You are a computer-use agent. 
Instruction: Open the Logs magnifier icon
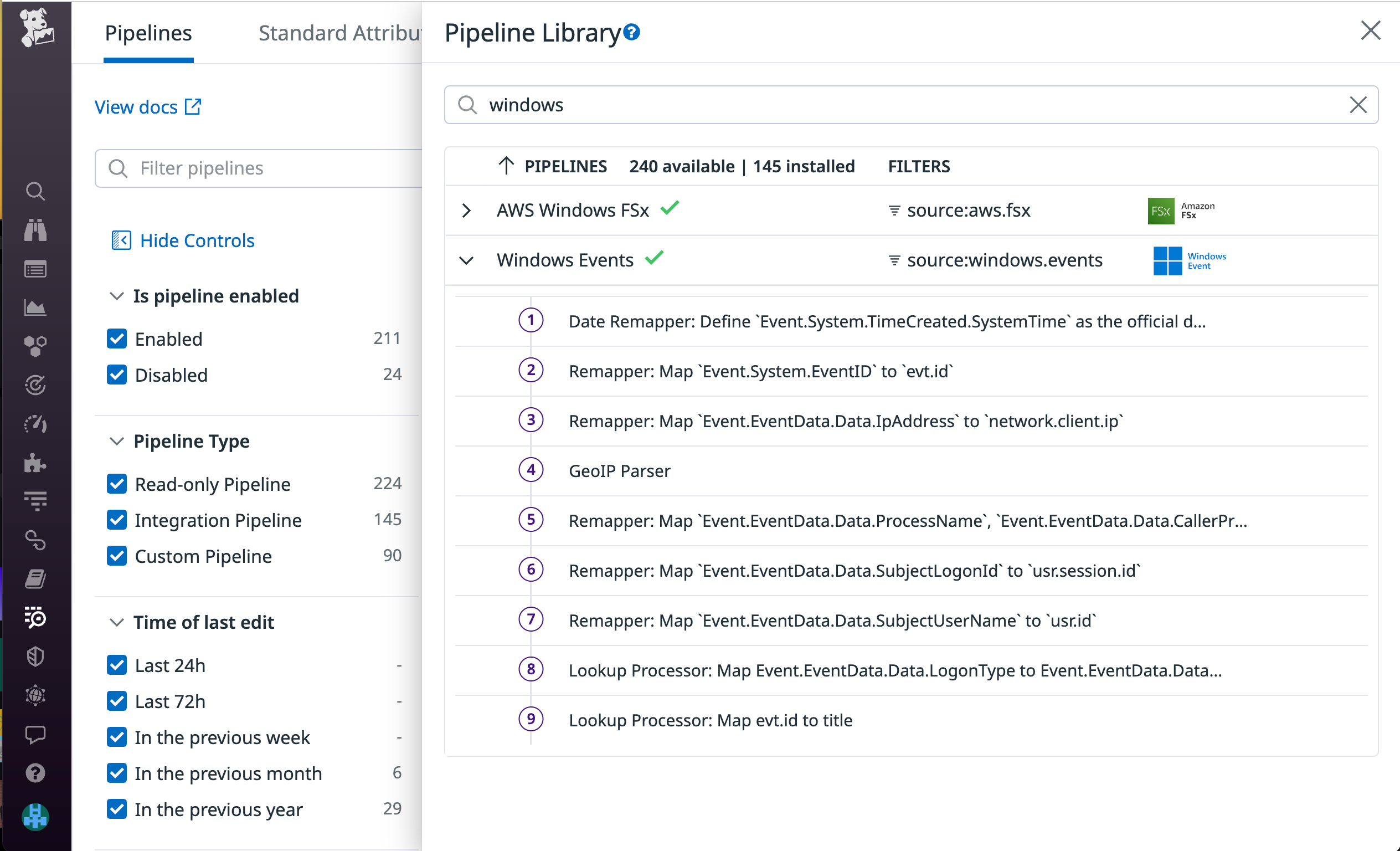coord(35,618)
